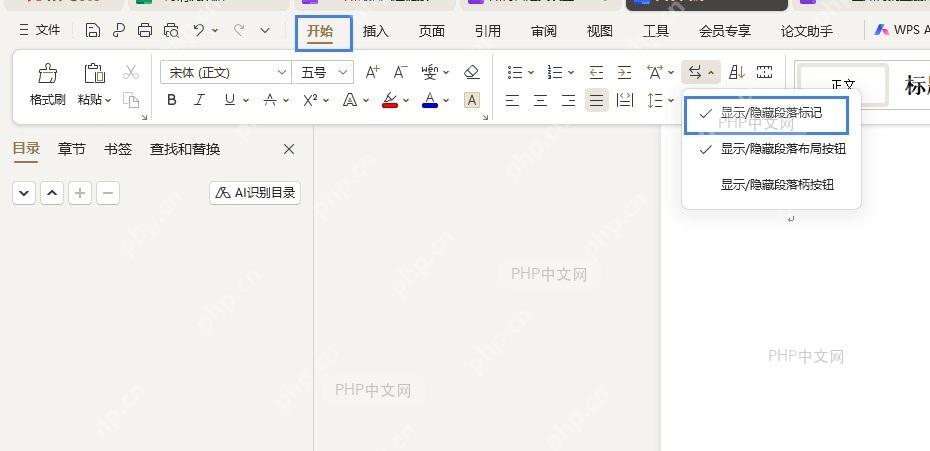Click the Print icon in quick access bar
This screenshot has height=451, width=930.
point(145,30)
